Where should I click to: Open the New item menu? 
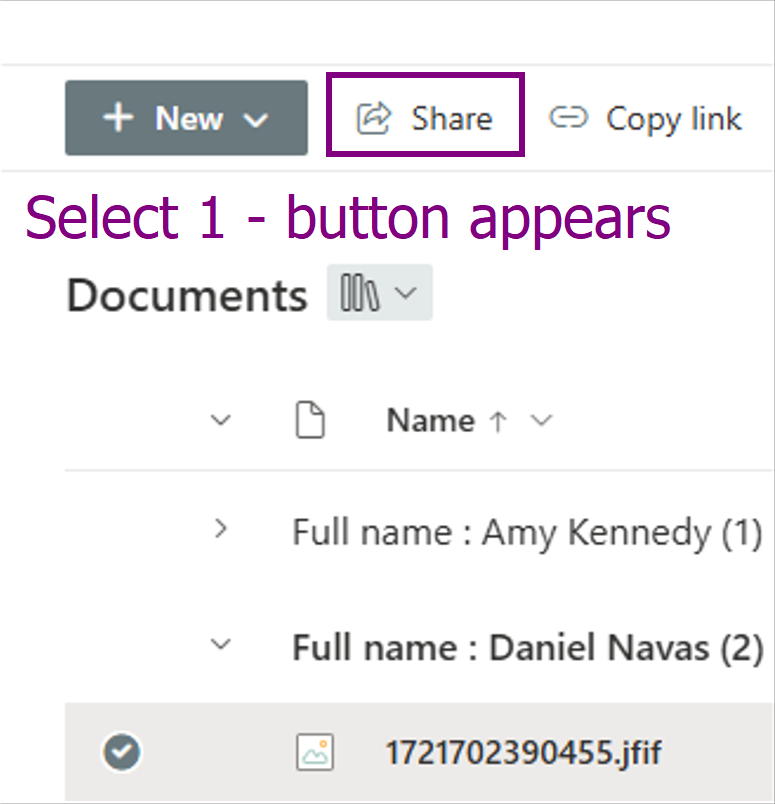[186, 118]
